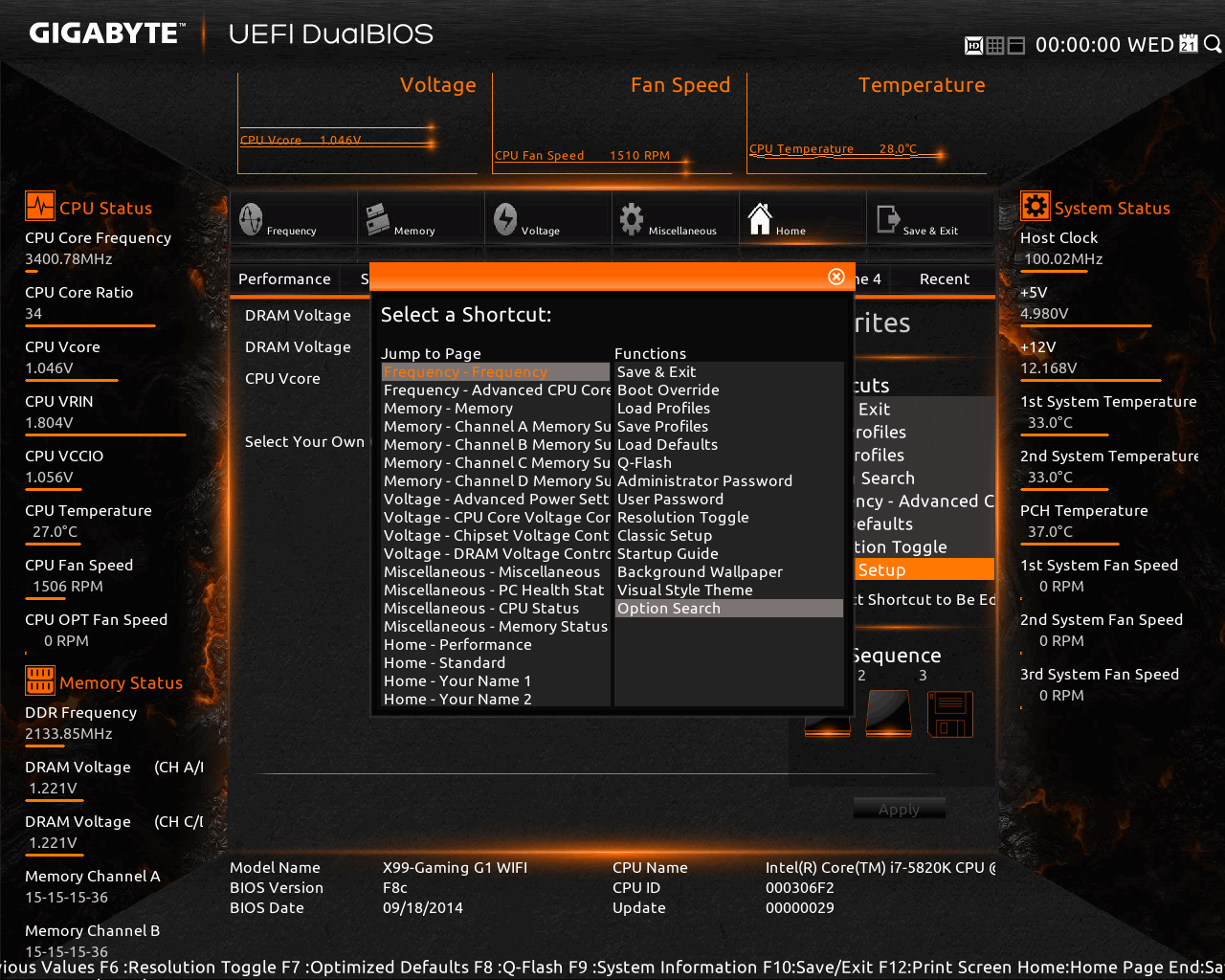The width and height of the screenshot is (1225, 980).
Task: Choose the 'Load Profiles' function
Action: coord(729,408)
